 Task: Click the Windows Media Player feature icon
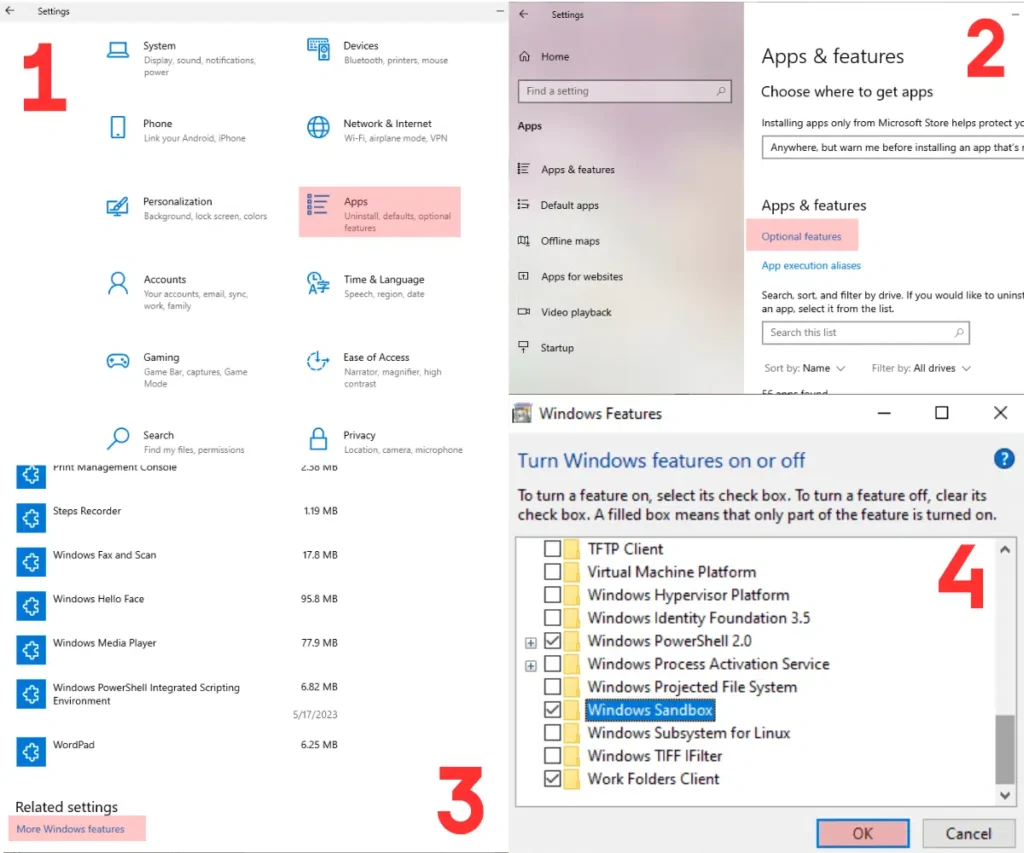[31, 651]
